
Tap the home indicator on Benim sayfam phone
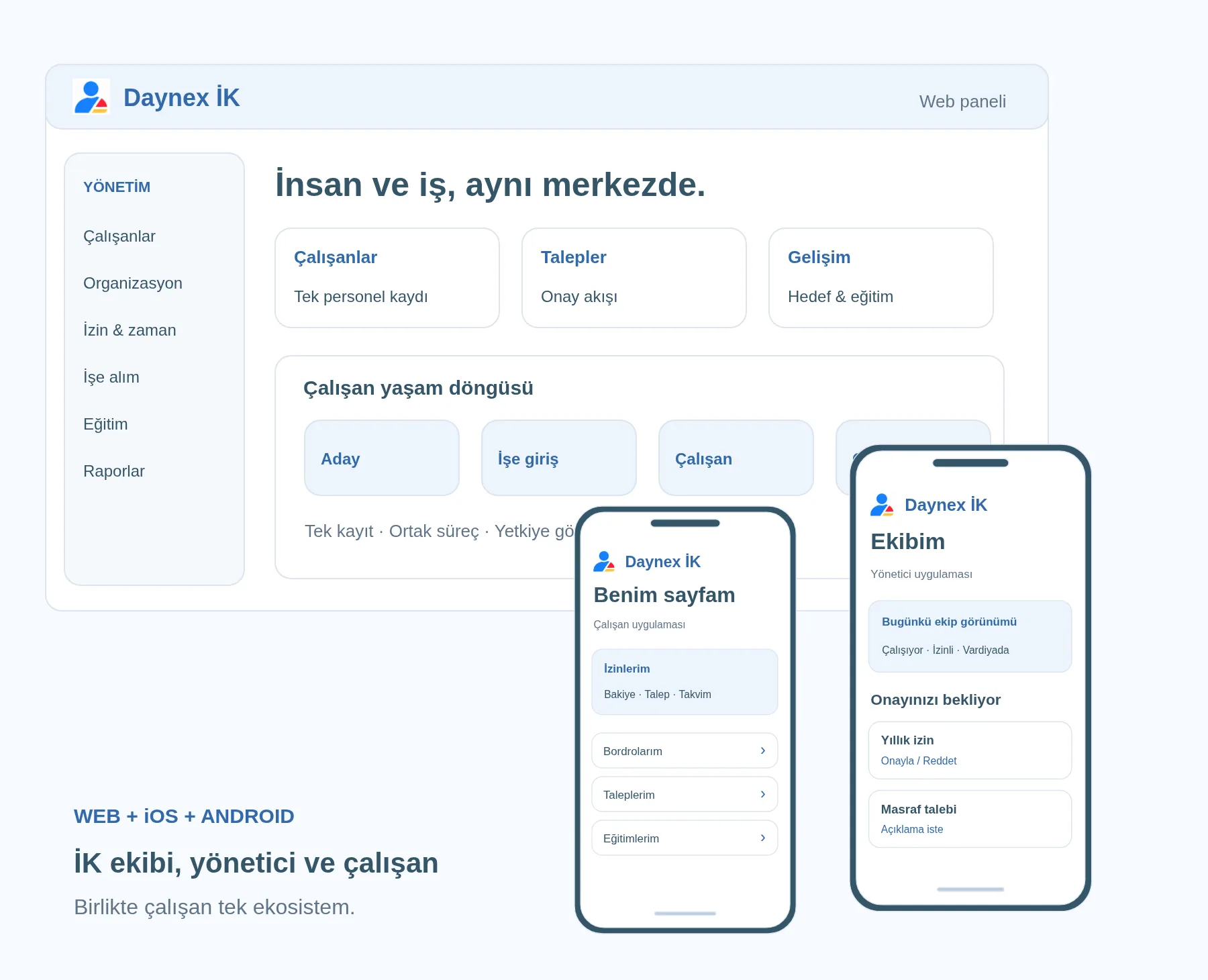[685, 914]
